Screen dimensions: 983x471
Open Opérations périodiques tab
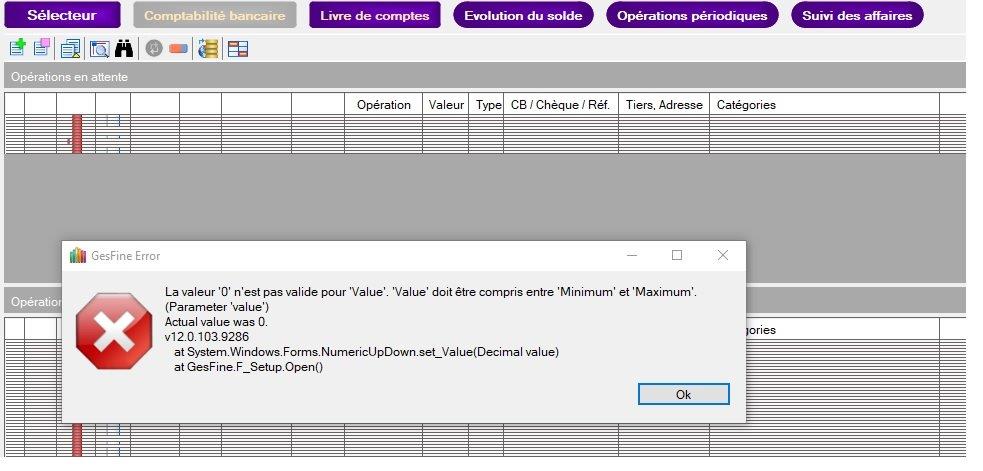pyautogui.click(x=692, y=16)
